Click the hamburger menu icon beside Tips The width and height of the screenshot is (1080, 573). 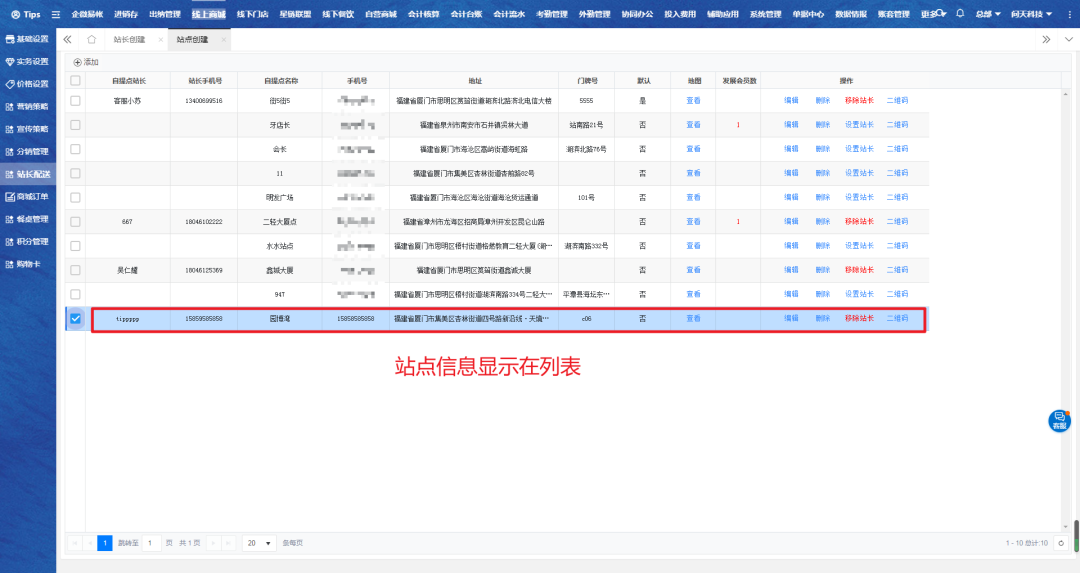(56, 14)
